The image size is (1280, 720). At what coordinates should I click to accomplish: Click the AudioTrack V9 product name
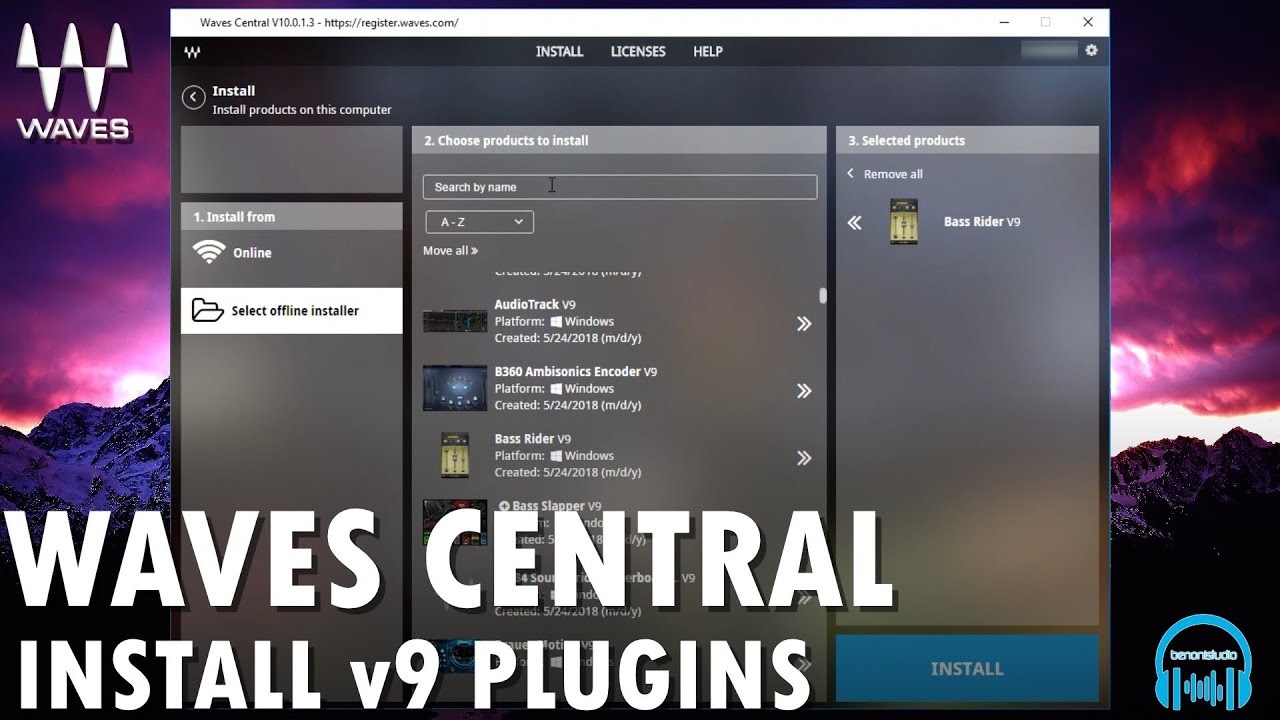[x=535, y=304]
